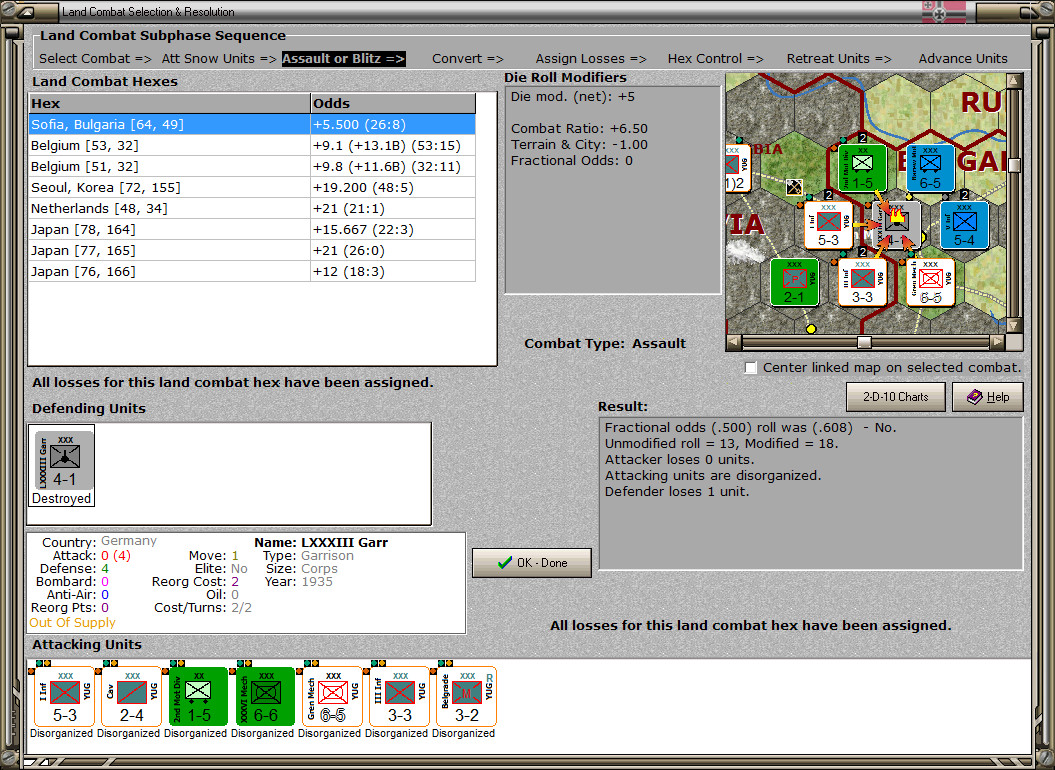
Task: Click the Terrain & City: -1.00 line
Action: [579, 144]
